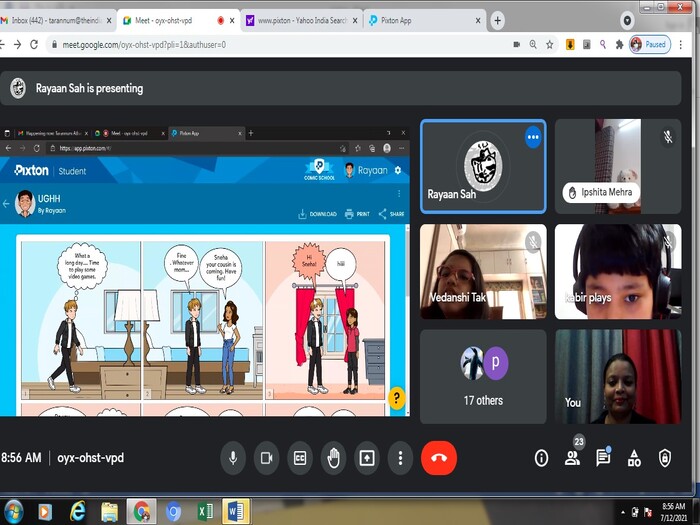The height and width of the screenshot is (525, 700).
Task: Show hidden tray icons arrow
Action: click(623, 512)
